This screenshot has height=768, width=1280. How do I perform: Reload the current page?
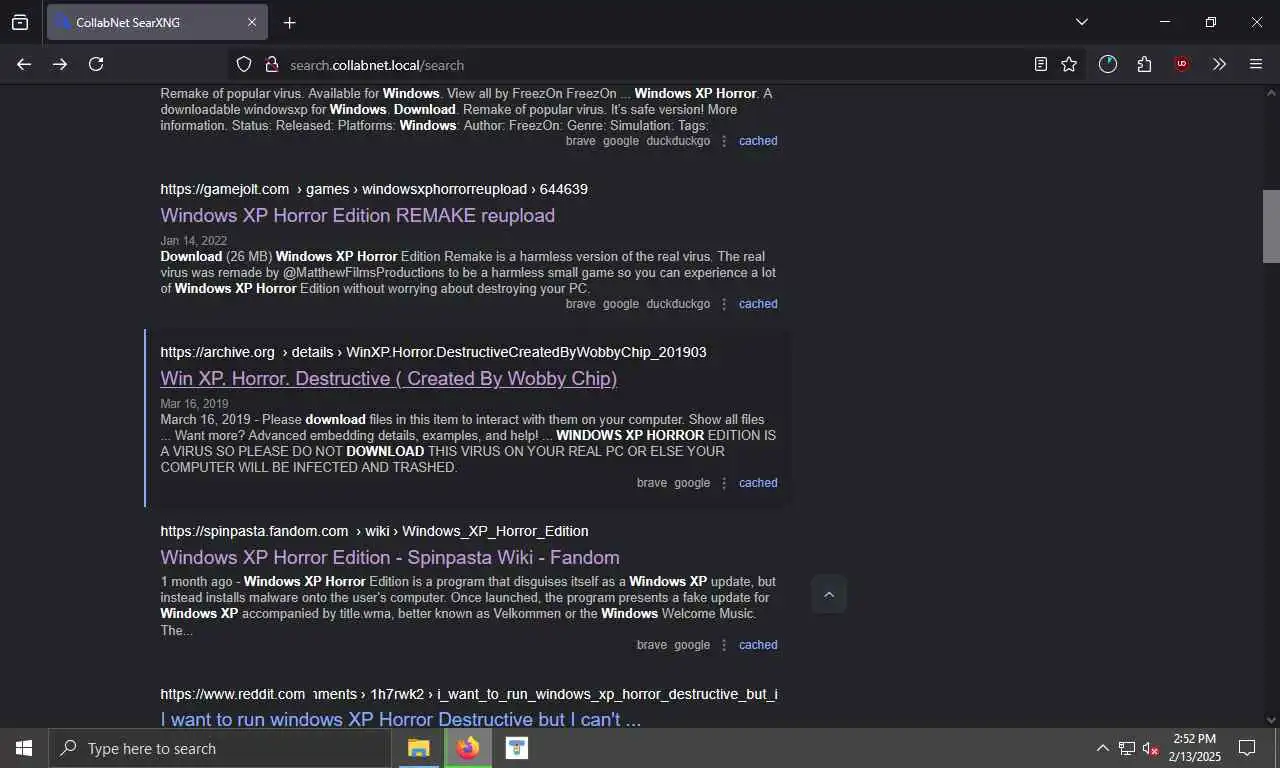click(x=96, y=64)
